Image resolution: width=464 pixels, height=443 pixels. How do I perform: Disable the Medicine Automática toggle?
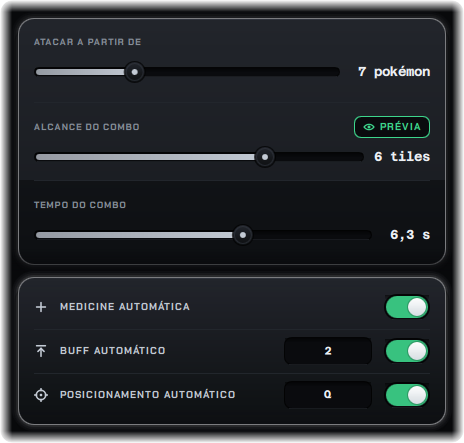click(x=407, y=307)
